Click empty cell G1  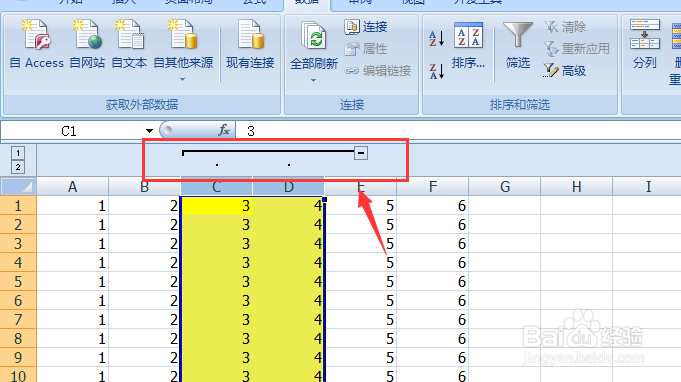pyautogui.click(x=505, y=205)
